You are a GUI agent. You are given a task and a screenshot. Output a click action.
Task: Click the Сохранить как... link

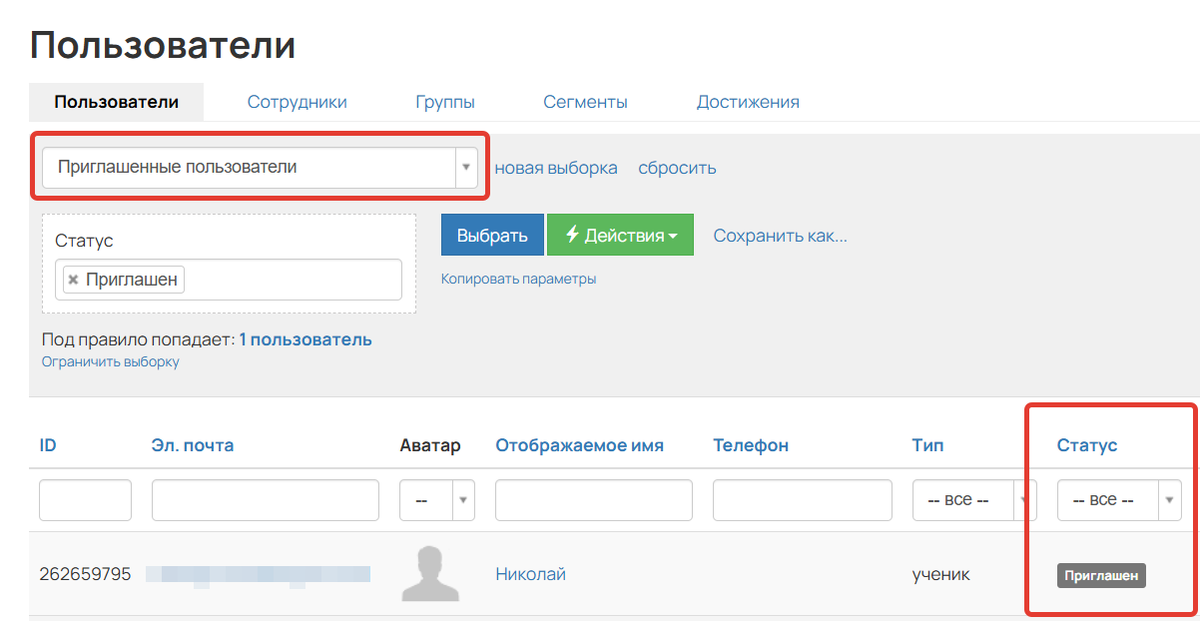pos(780,235)
